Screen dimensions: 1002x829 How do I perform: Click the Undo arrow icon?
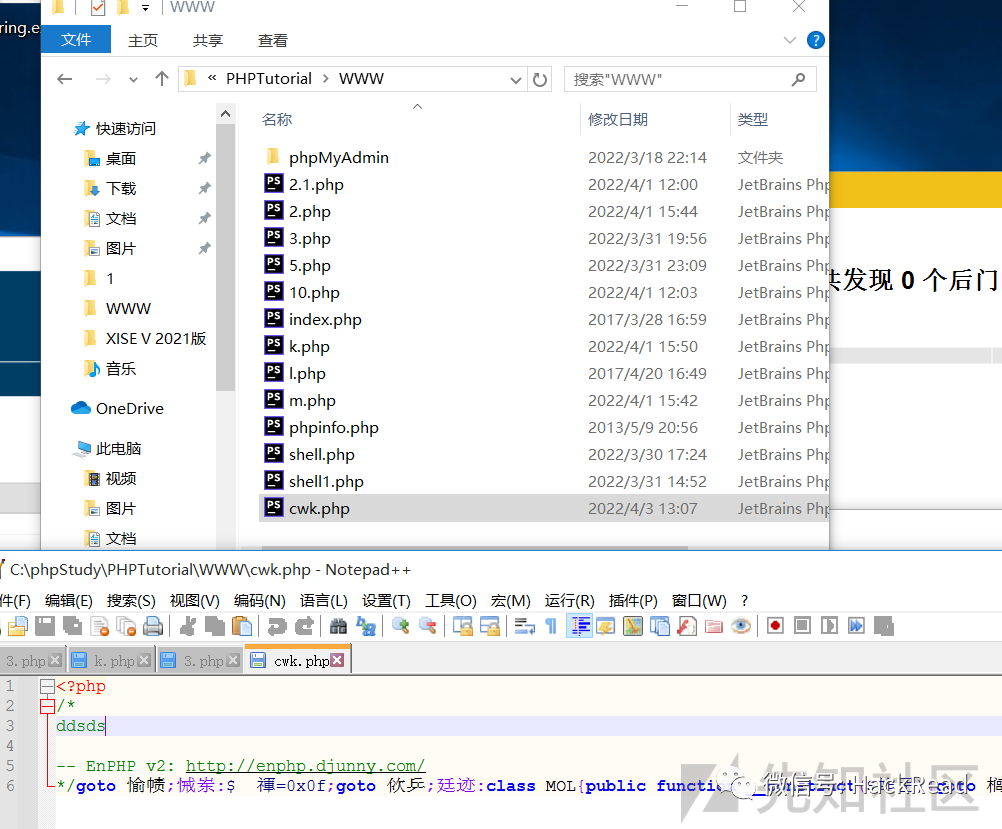pos(277,626)
